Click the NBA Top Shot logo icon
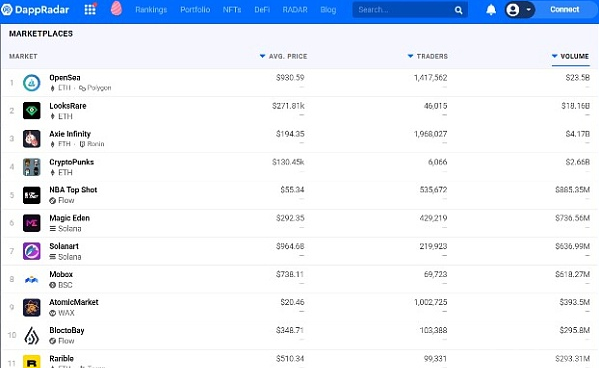 32,195
